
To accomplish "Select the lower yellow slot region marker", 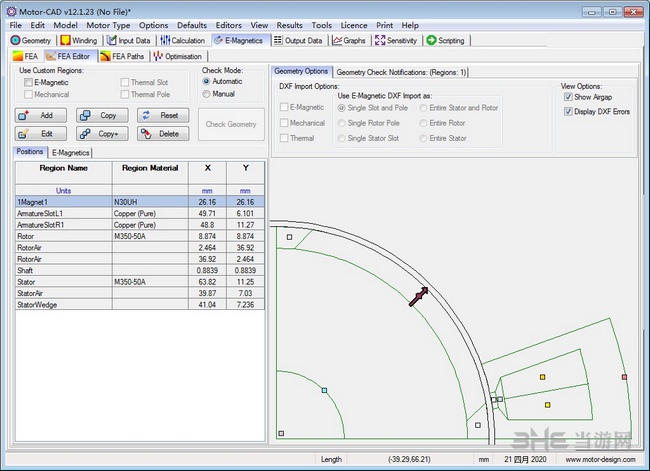I will click(x=548, y=405).
